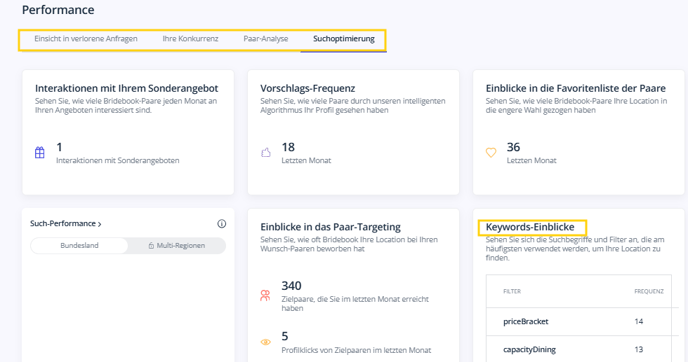Select the priceBracket table row

pos(579,322)
